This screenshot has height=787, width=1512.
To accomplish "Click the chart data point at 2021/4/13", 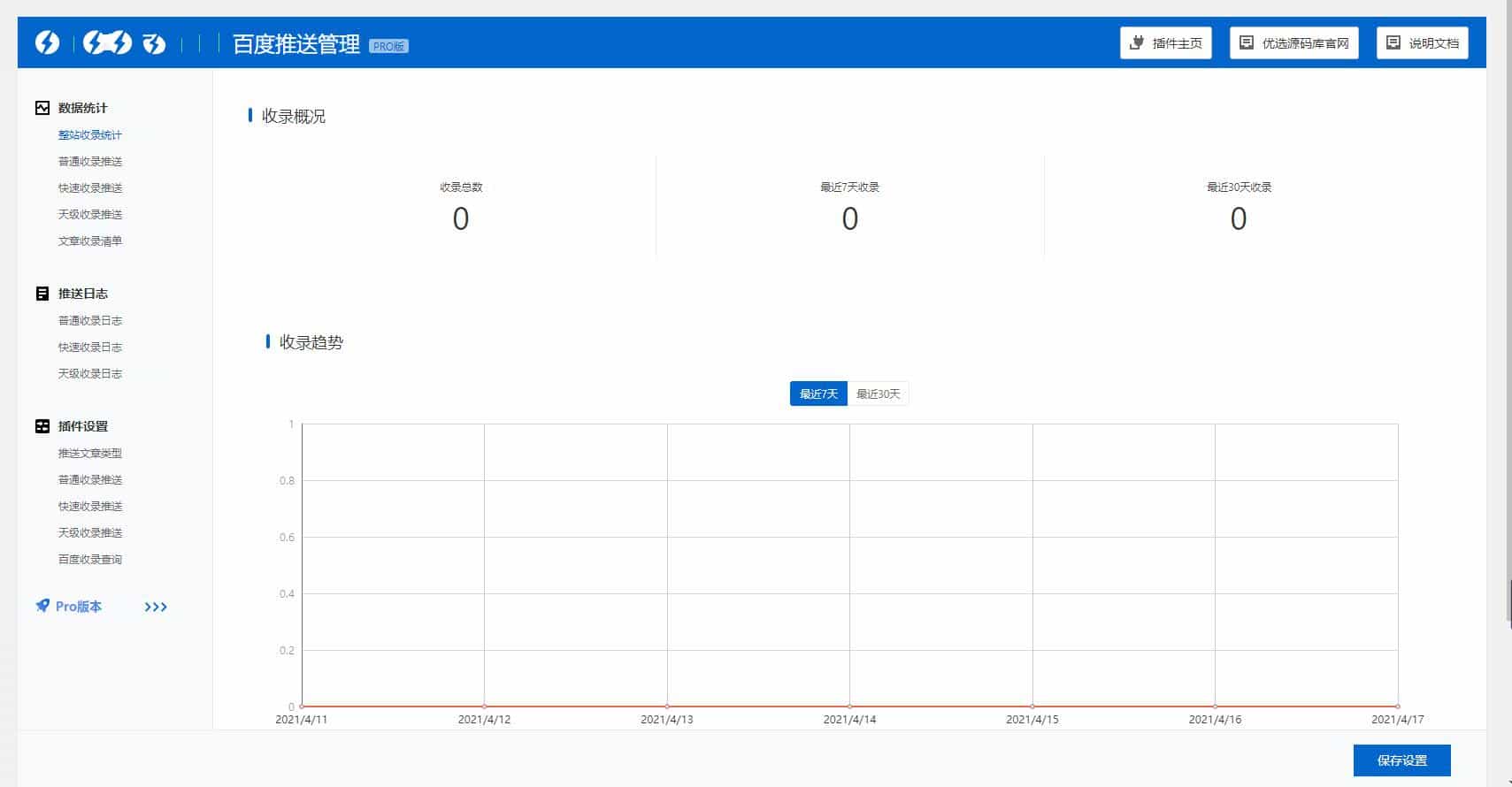I will click(x=667, y=707).
